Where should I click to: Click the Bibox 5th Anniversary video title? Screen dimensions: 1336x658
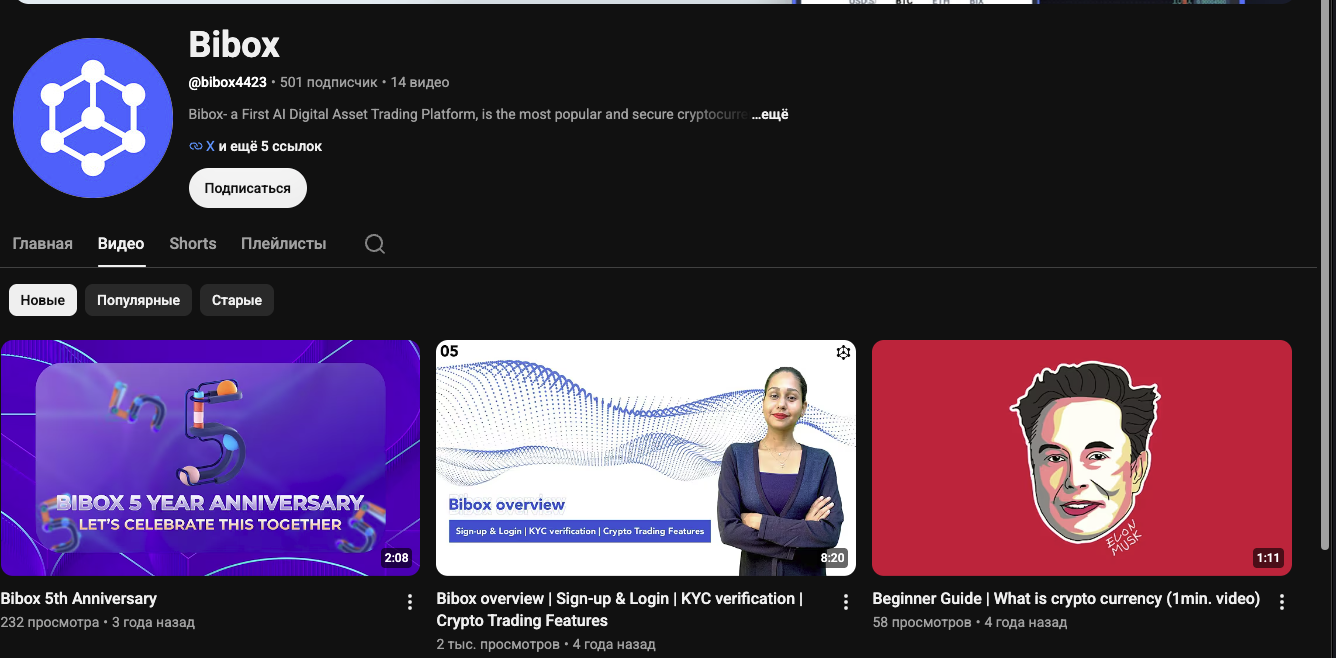[x=79, y=598]
